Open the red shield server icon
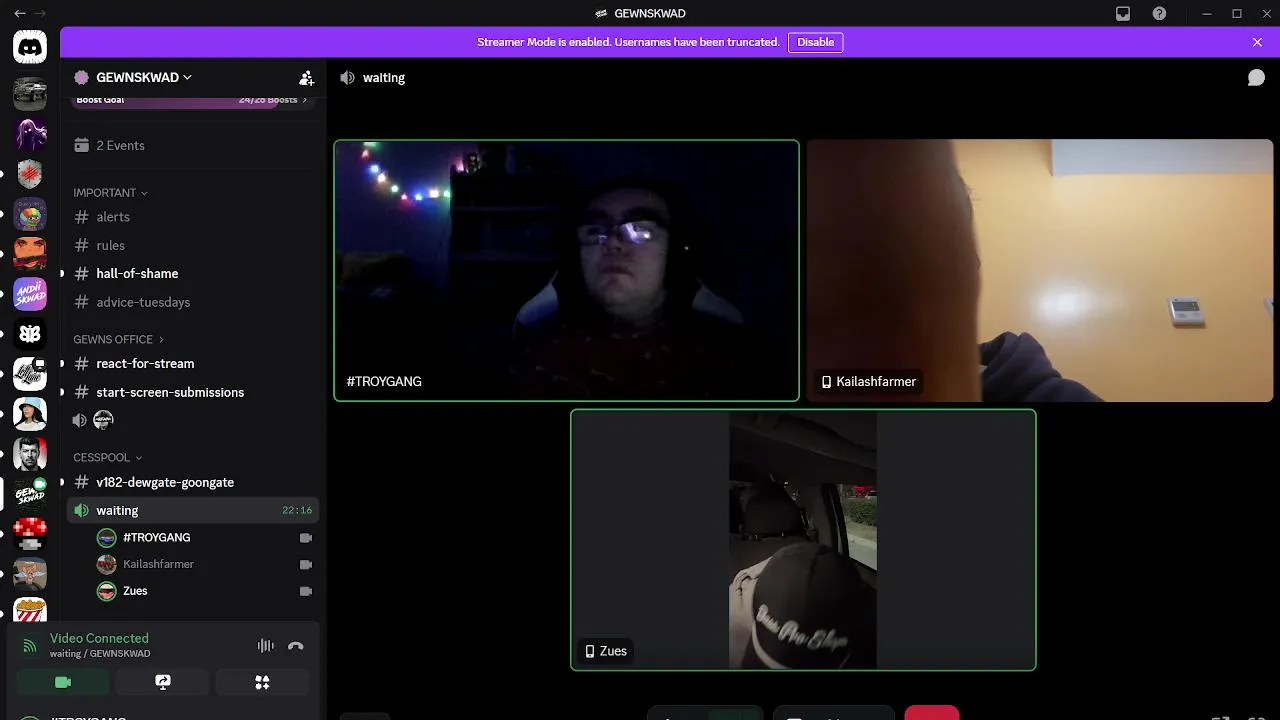Screen dimensions: 1280x720 (x=30, y=174)
